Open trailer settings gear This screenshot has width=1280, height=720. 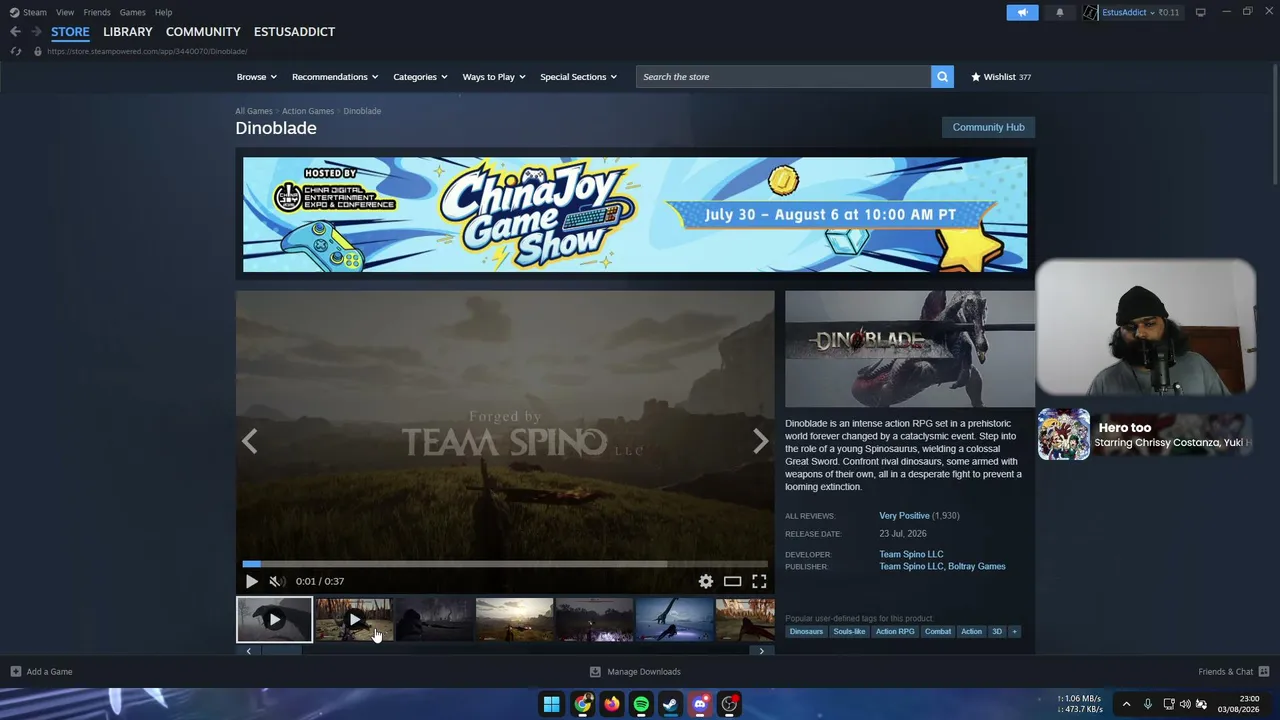[x=706, y=581]
